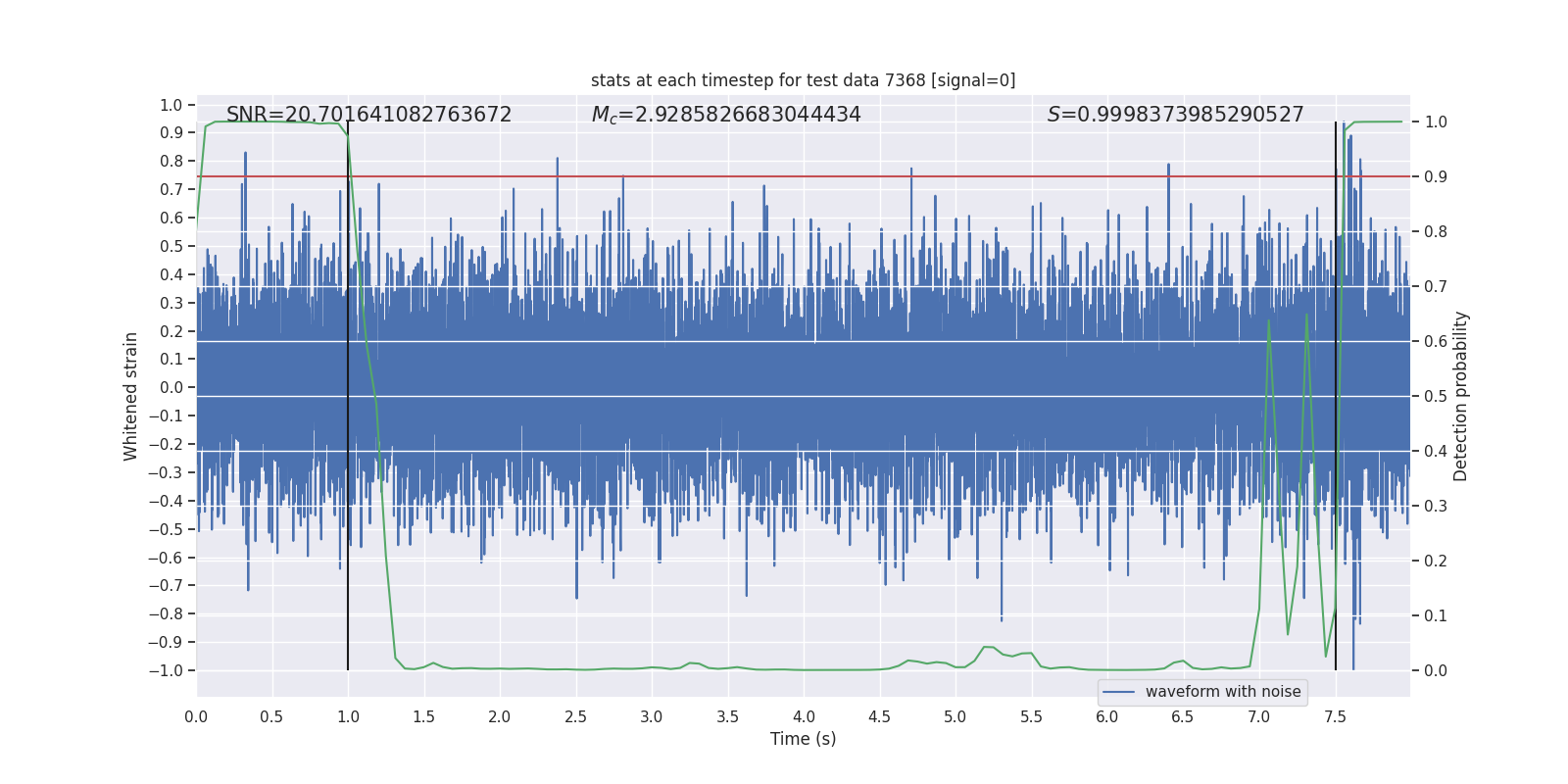
Task: Click the Mc chirp mass annotation
Action: 726,115
